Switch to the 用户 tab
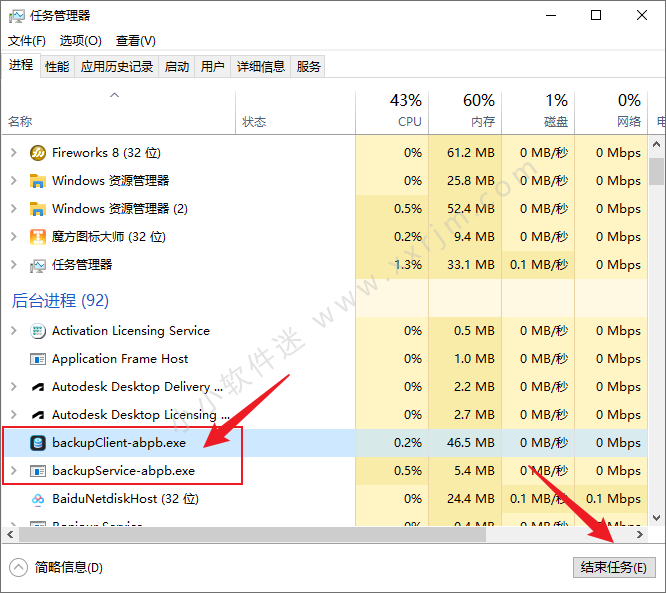Screen dimensions: 666x593 click(212, 67)
